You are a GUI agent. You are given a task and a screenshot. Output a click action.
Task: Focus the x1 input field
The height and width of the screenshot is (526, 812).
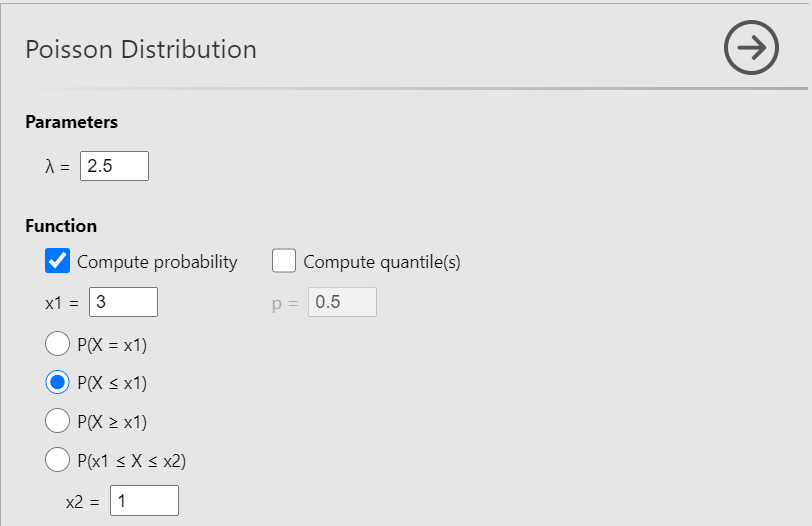[123, 302]
